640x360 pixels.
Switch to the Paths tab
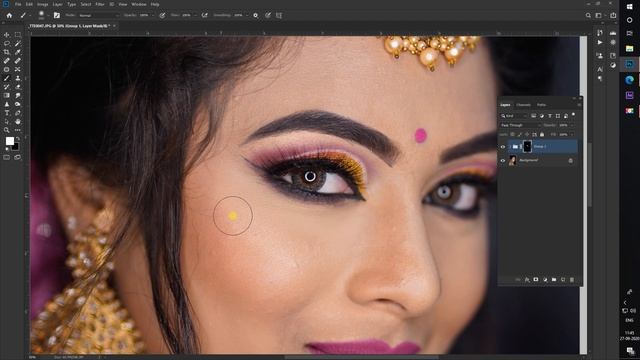(x=541, y=105)
